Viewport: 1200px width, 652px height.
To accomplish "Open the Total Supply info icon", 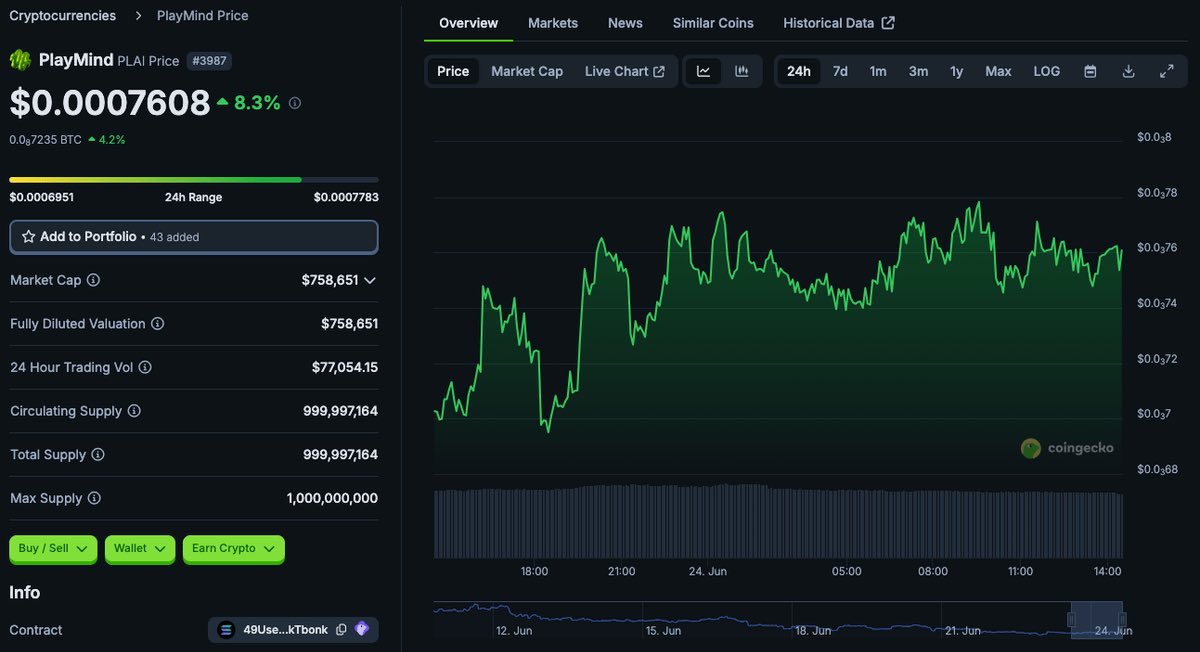I will (x=98, y=455).
